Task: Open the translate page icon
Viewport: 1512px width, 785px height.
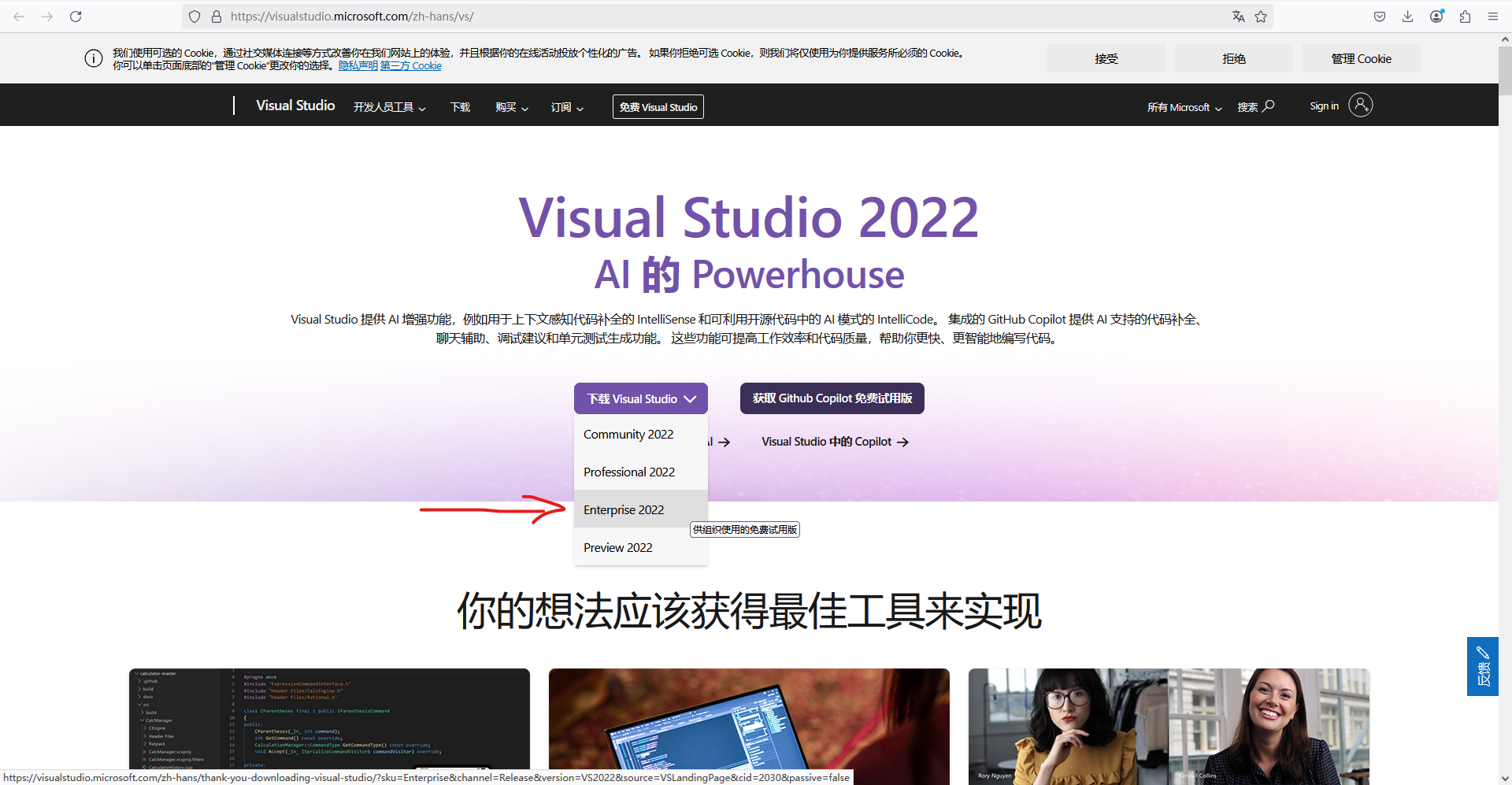Action: tap(1238, 17)
